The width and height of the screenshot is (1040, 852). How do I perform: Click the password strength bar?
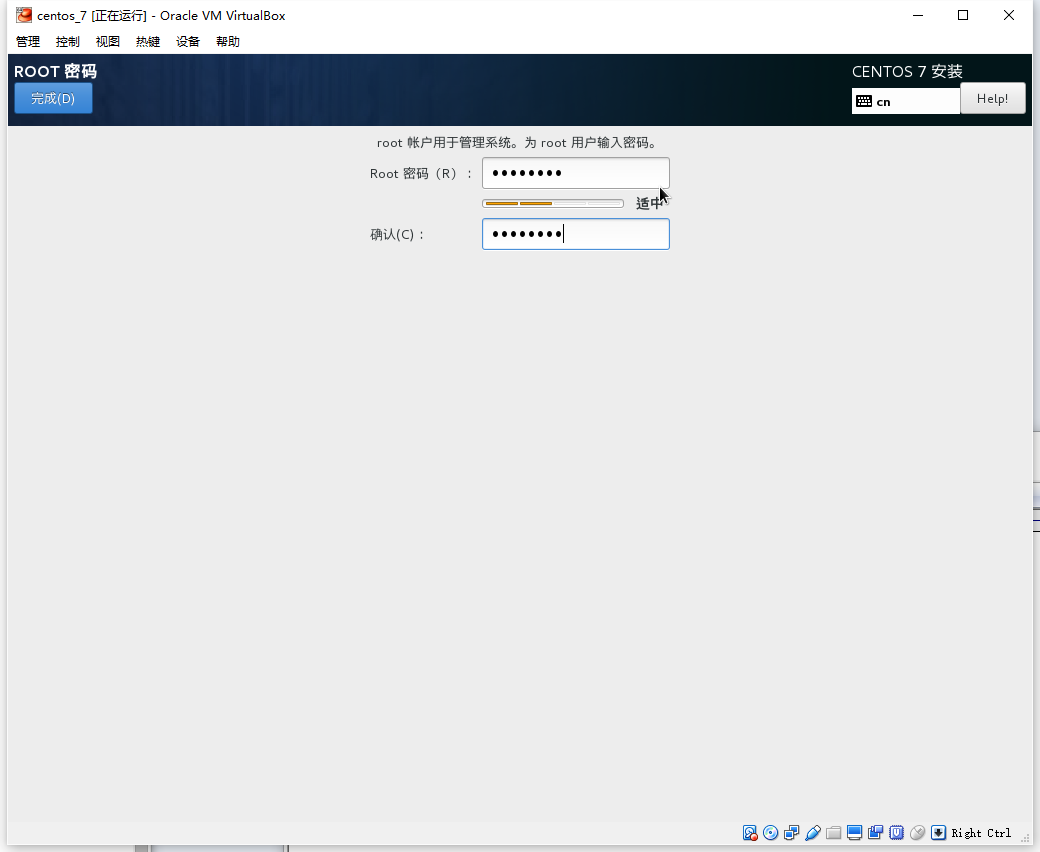tap(552, 204)
